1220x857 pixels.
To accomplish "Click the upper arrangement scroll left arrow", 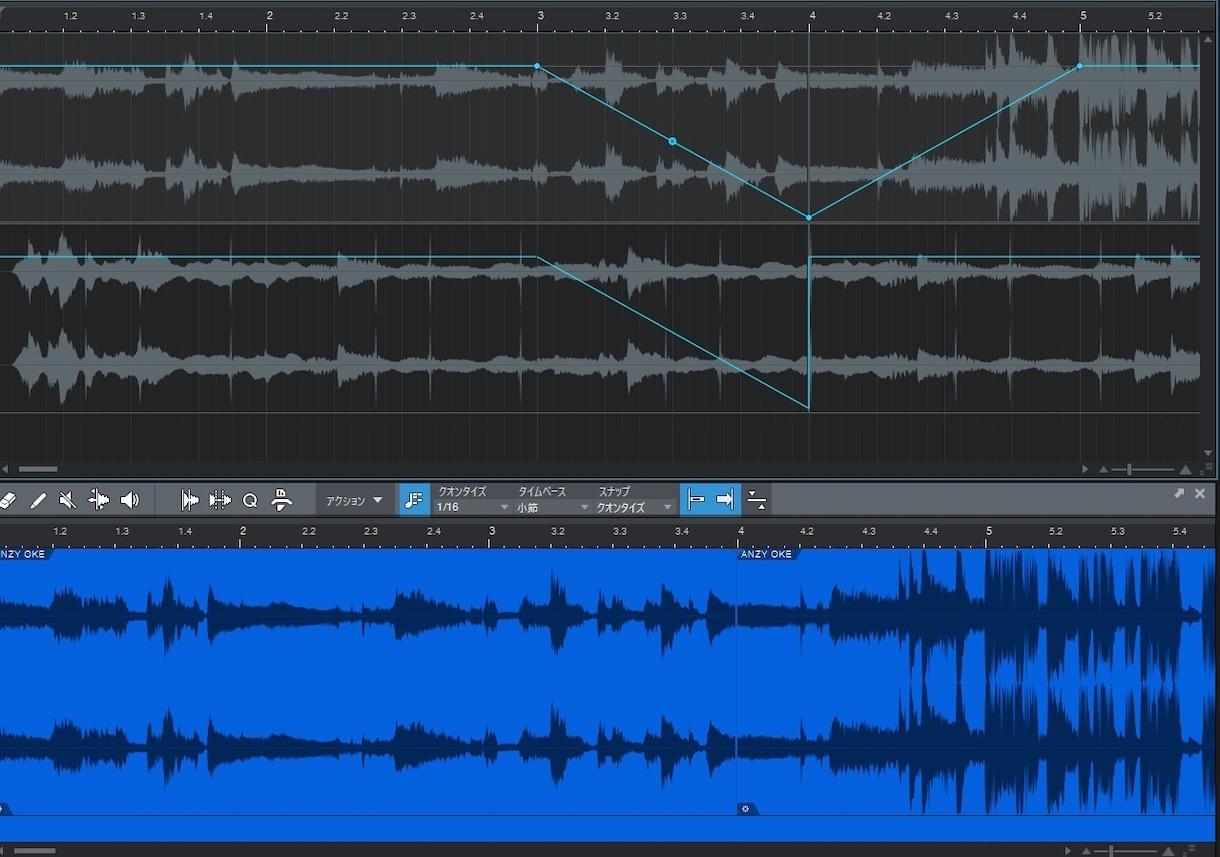I will pyautogui.click(x=5, y=469).
